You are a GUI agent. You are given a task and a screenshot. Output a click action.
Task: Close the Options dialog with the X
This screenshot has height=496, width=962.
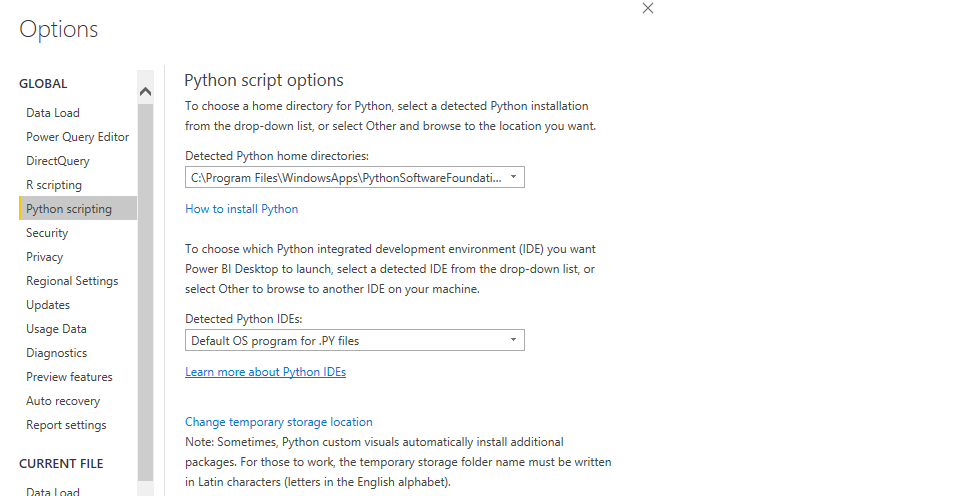[648, 8]
